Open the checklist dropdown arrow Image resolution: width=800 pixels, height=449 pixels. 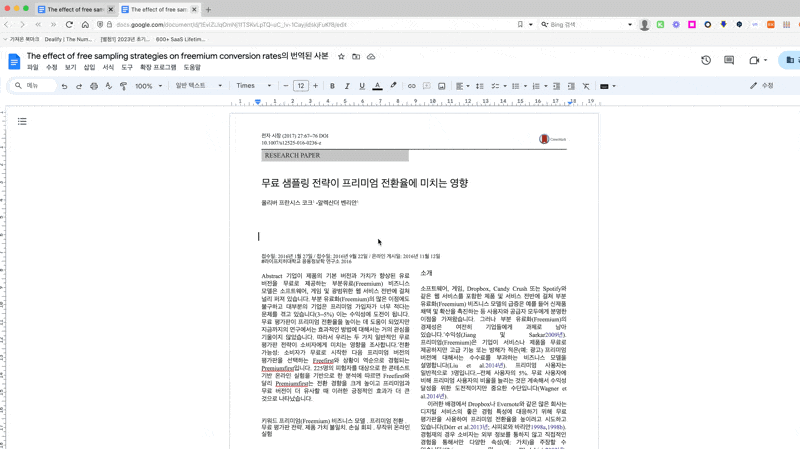point(505,86)
